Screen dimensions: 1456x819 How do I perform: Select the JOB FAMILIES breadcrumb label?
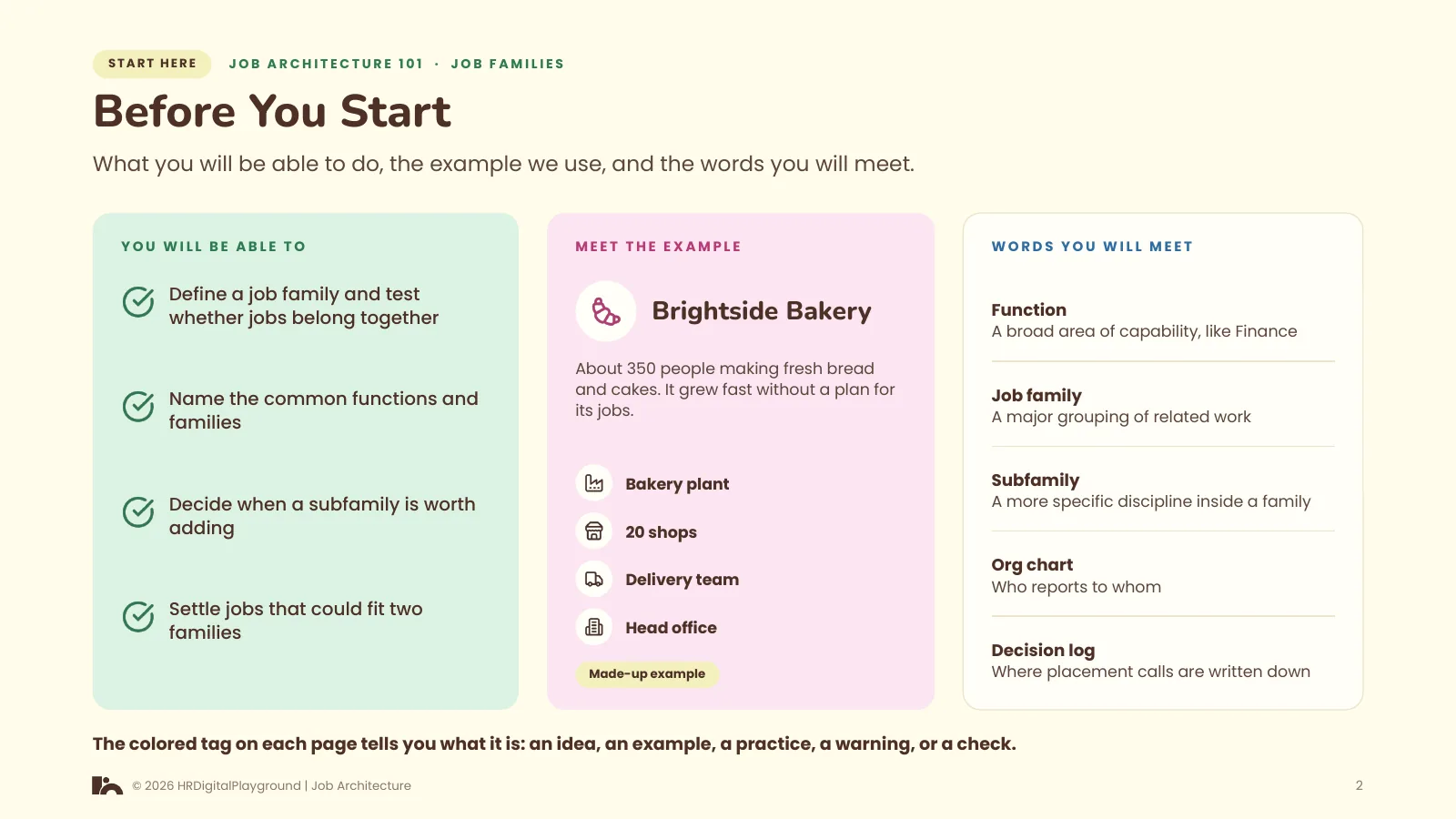pos(508,64)
